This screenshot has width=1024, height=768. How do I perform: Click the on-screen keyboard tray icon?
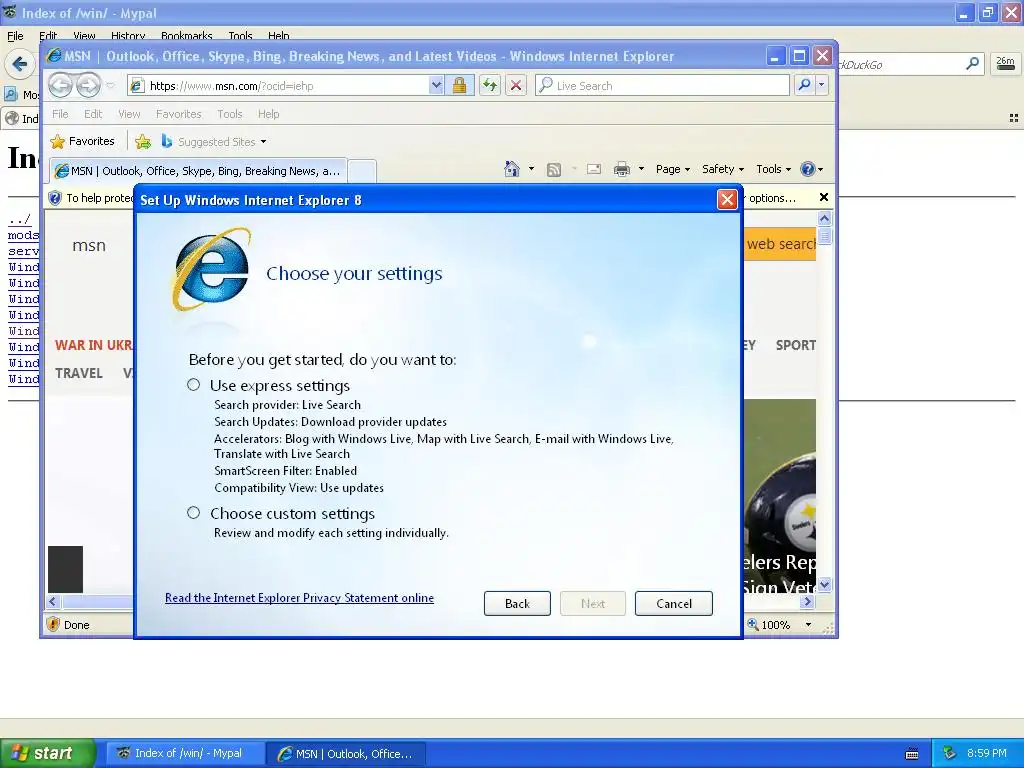[x=912, y=754]
